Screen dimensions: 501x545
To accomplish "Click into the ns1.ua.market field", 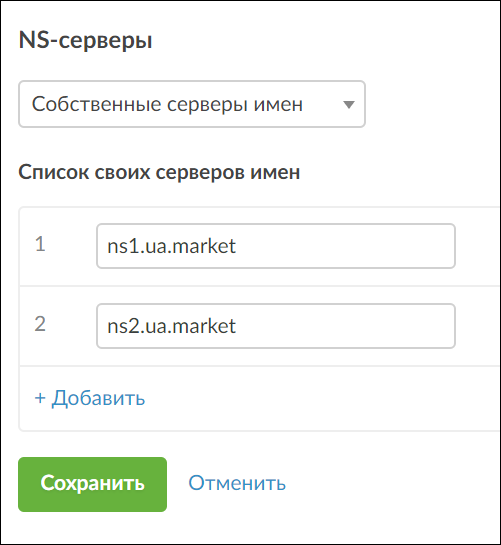I will point(276,246).
